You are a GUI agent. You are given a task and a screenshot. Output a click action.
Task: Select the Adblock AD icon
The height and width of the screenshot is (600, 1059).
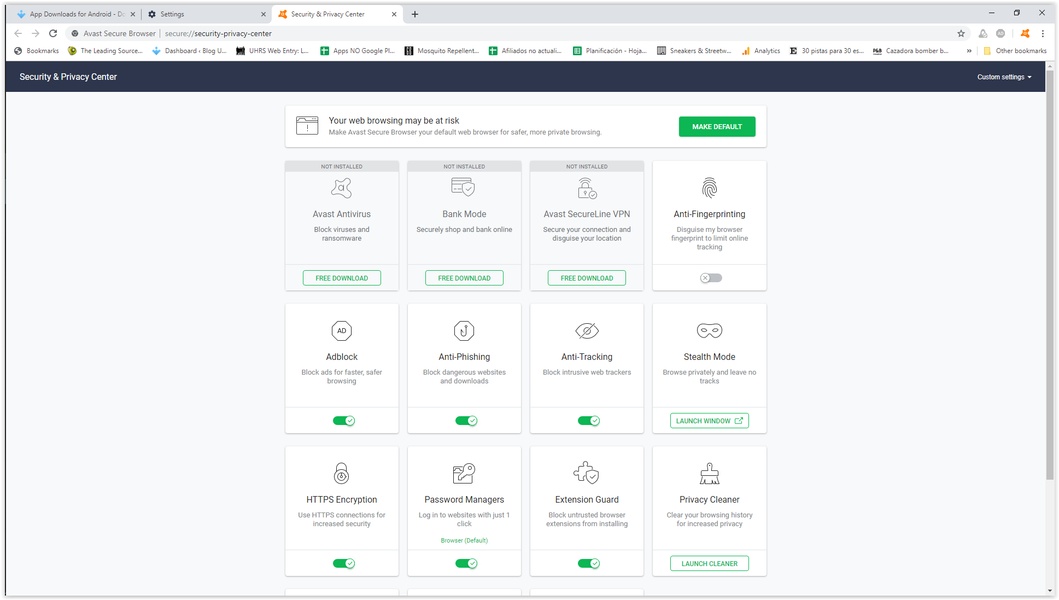(x=341, y=329)
